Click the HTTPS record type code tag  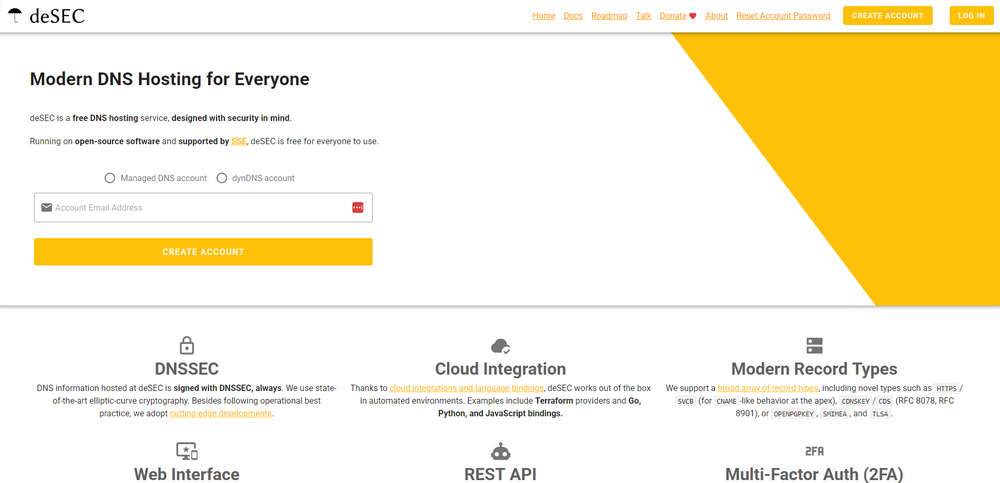pos(946,389)
